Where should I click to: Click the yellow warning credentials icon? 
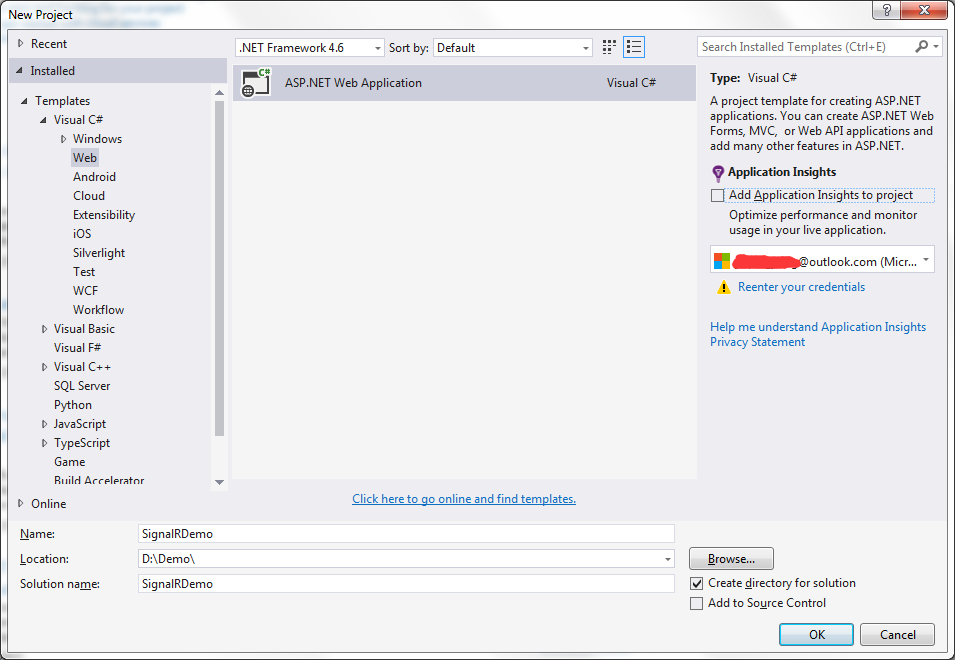coord(724,287)
